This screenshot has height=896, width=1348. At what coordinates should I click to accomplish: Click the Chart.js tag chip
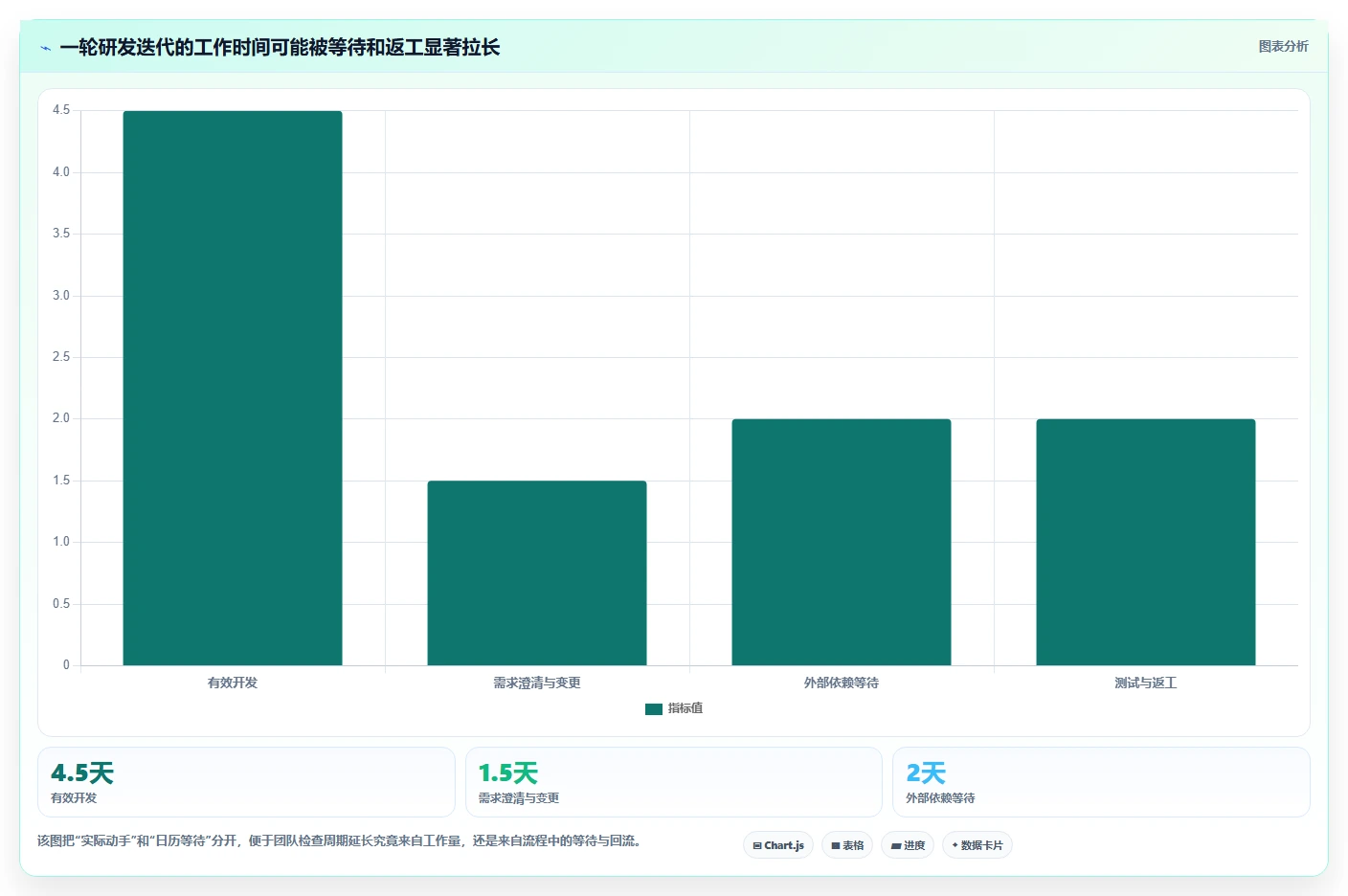coord(778,845)
